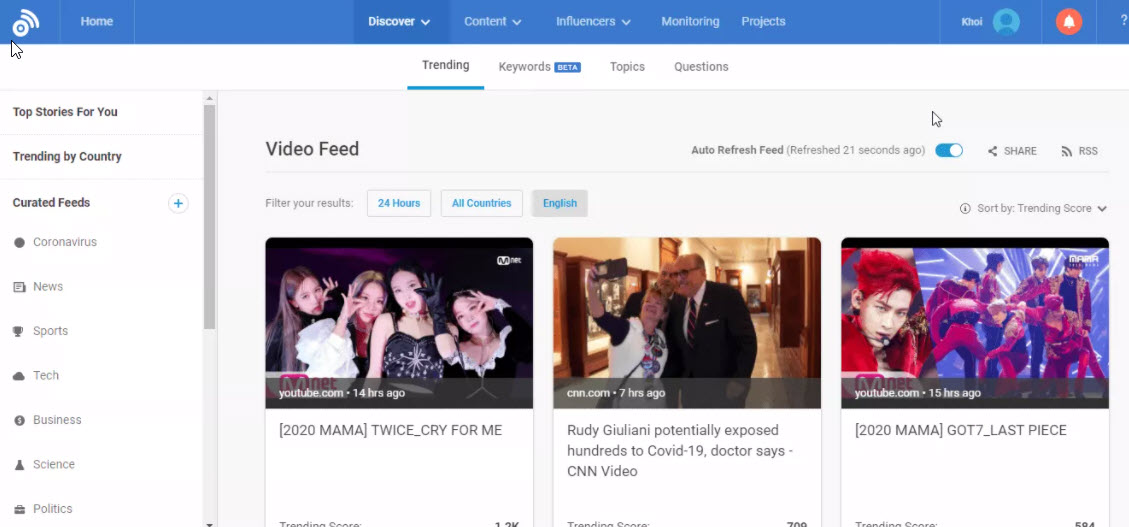Switch to the Topics tab
This screenshot has height=527, width=1129.
click(x=627, y=67)
